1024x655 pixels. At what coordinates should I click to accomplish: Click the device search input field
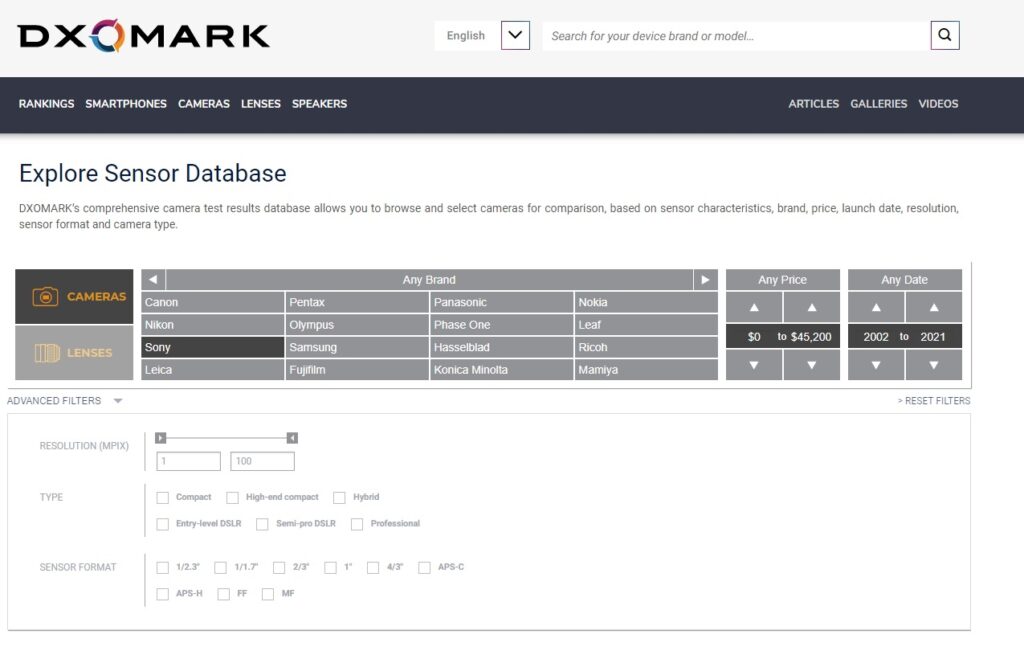click(x=735, y=36)
